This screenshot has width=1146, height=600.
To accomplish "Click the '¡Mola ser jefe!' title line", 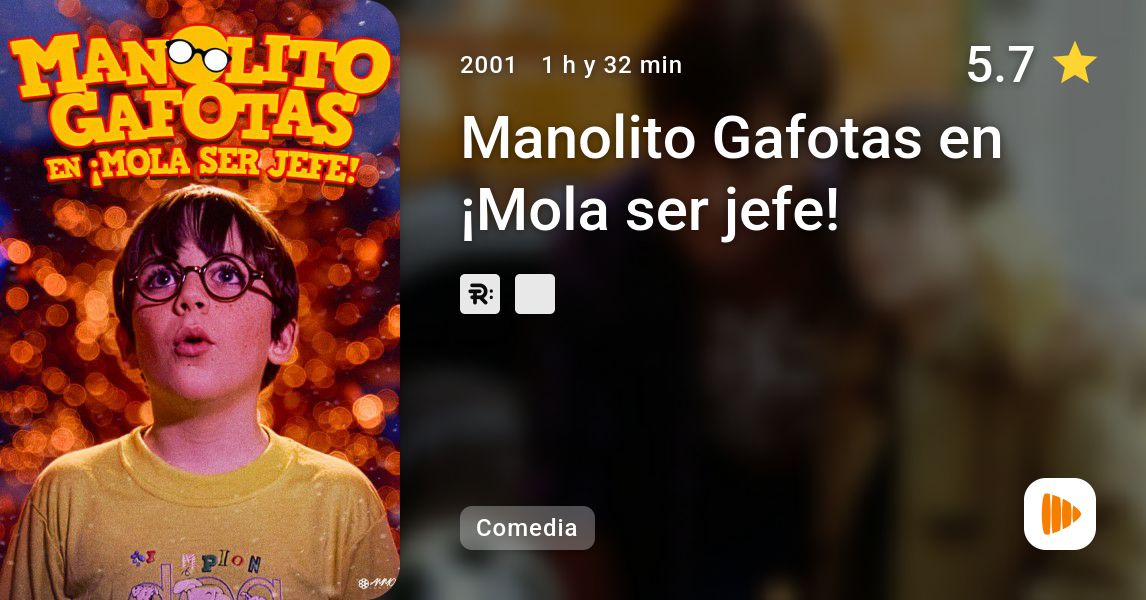I will [650, 210].
